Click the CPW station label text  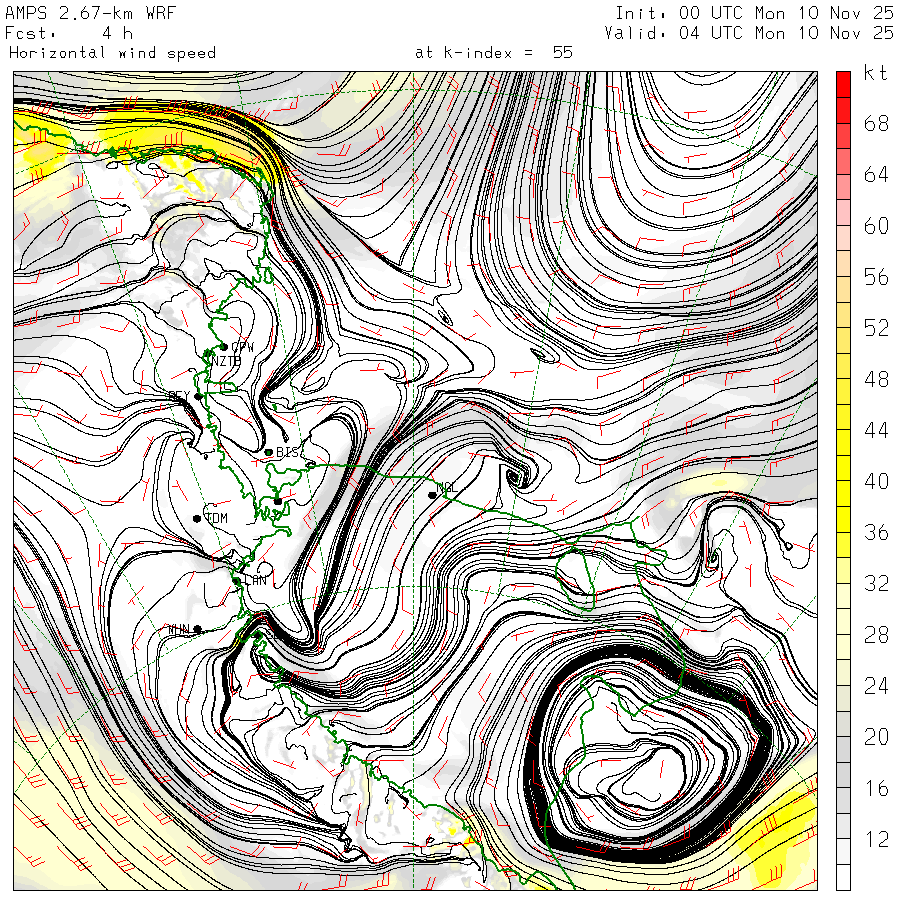[242, 347]
